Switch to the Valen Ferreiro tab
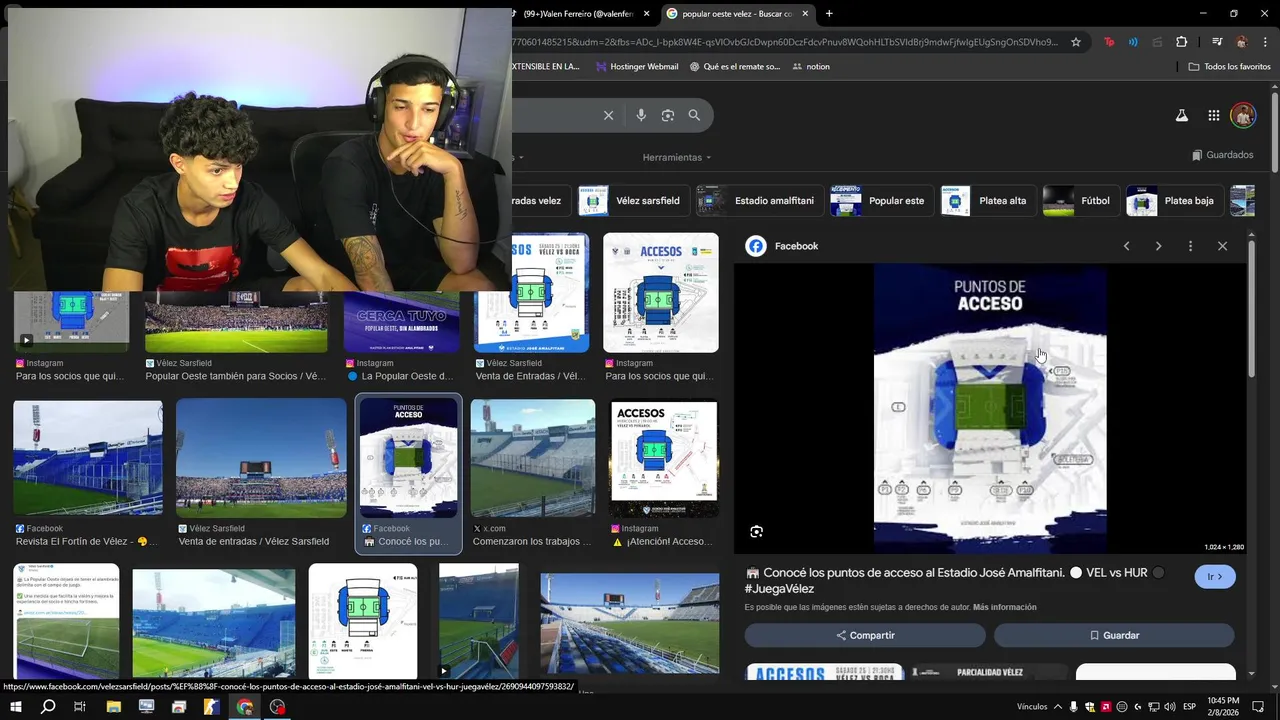Image resolution: width=1280 pixels, height=720 pixels. coord(580,14)
